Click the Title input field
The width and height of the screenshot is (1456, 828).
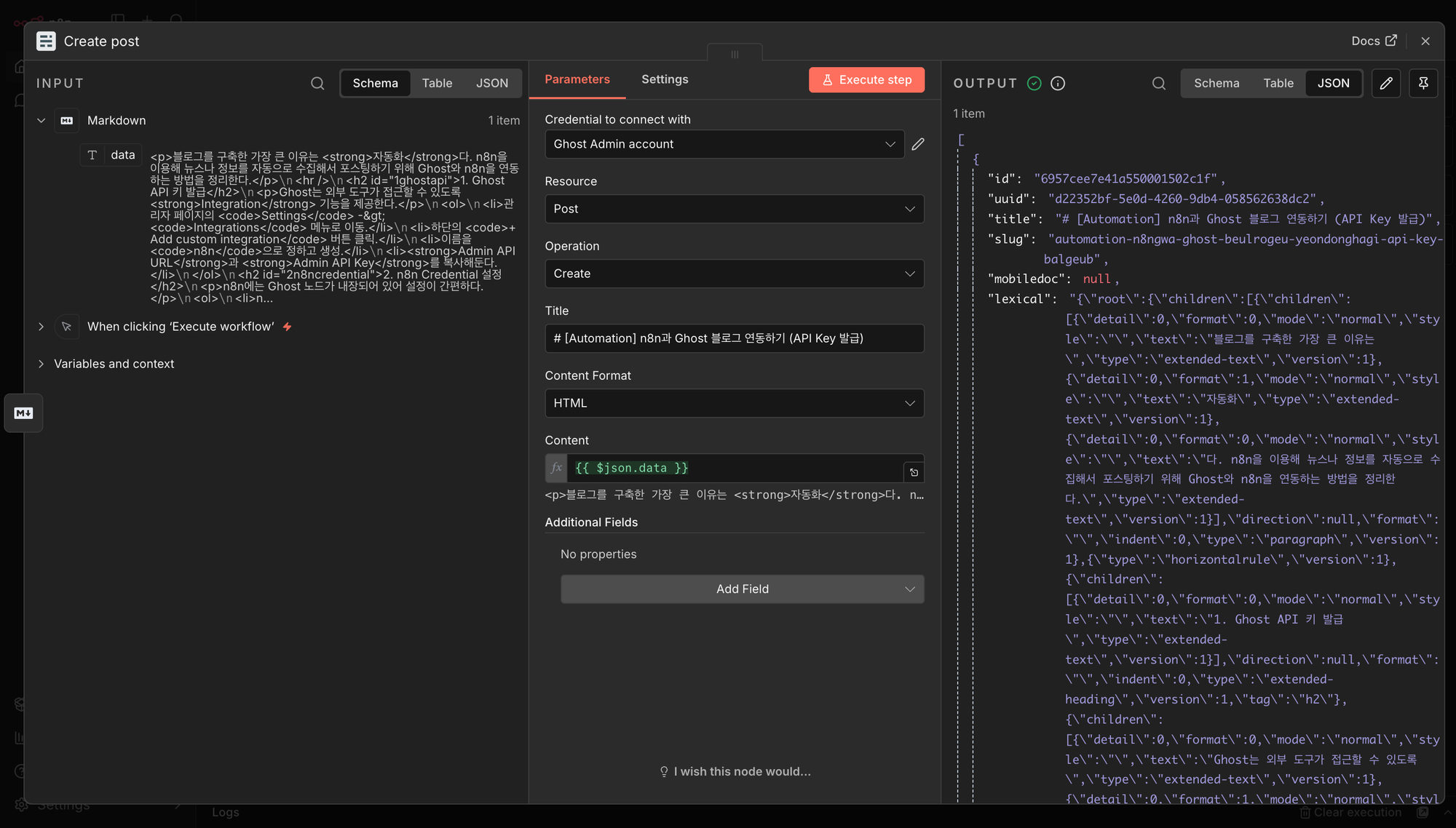[734, 338]
